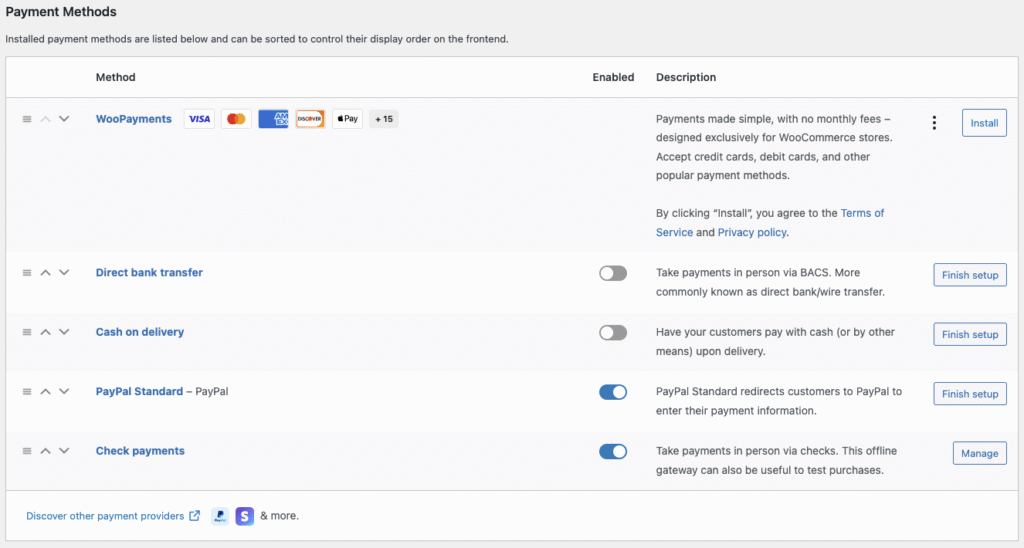Screen dimensions: 1024x548
Task: Move Check payments down
Action: (x=64, y=451)
